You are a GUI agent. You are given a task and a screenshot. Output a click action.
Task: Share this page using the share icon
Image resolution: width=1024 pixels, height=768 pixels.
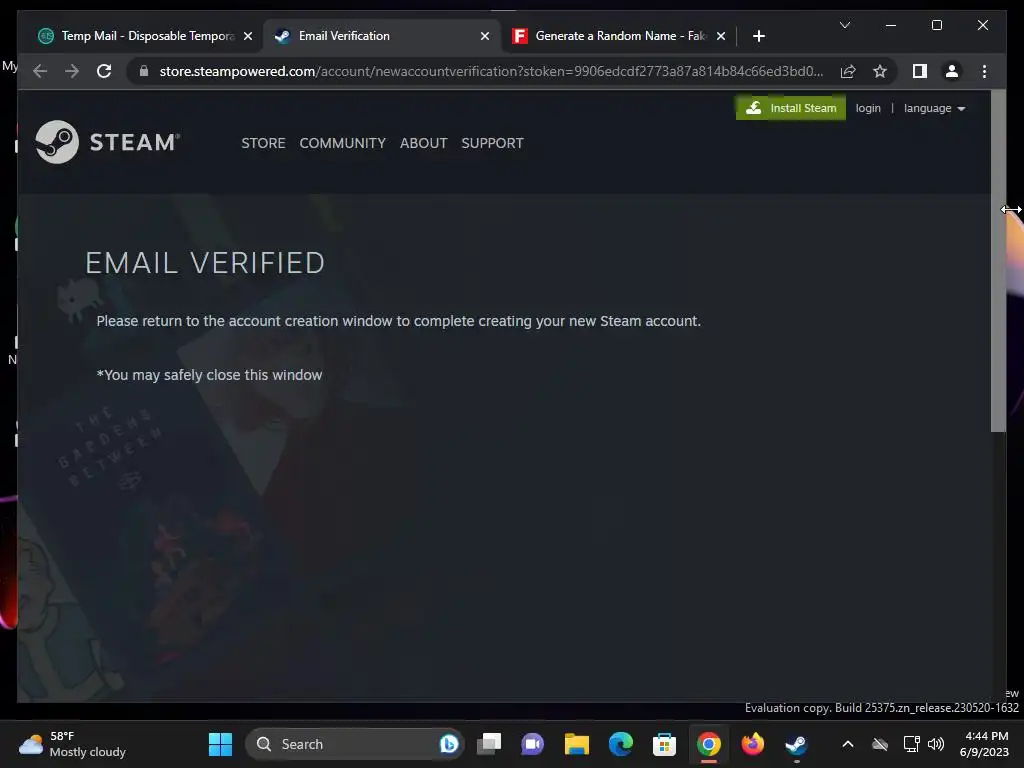pos(848,71)
